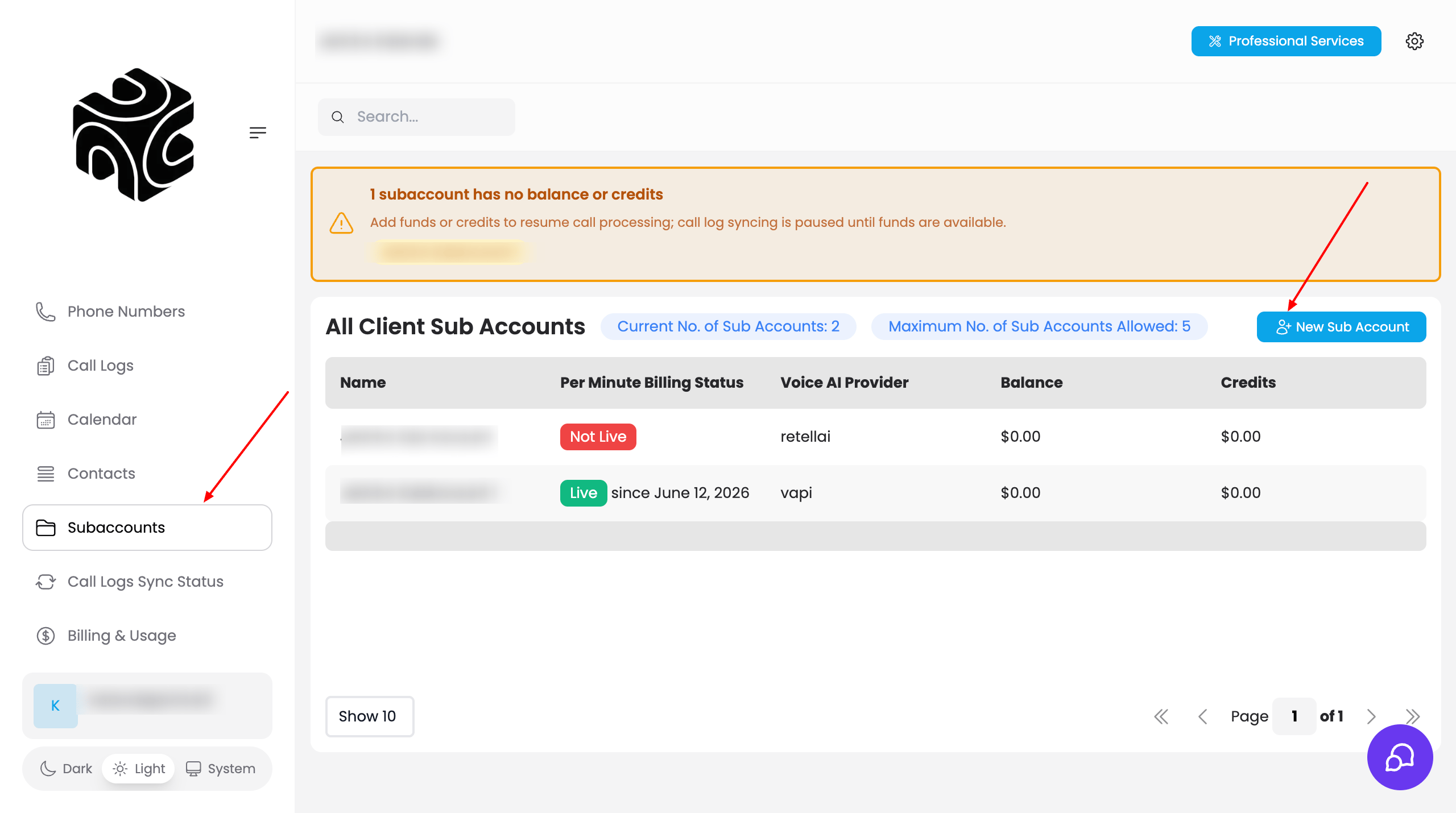This screenshot has height=813, width=1456.
Task: Click 'All Client Sub Accounts' heading
Action: pyautogui.click(x=455, y=327)
